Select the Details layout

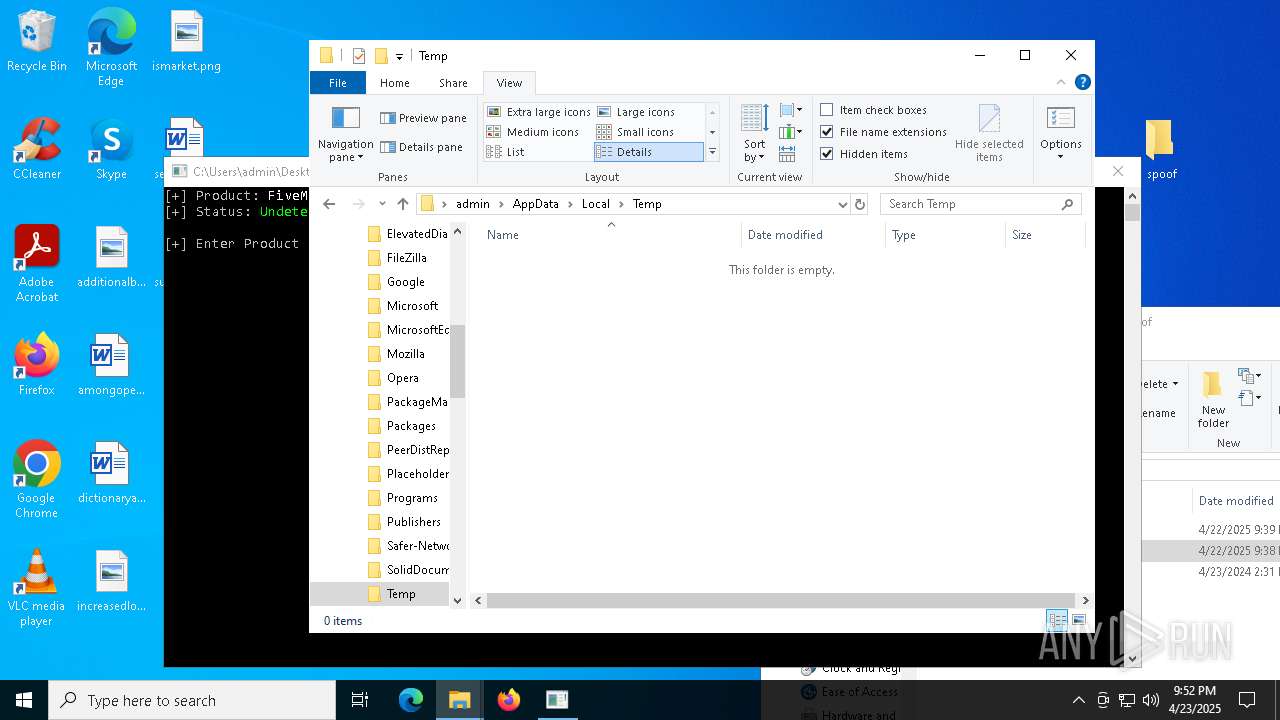click(x=649, y=152)
